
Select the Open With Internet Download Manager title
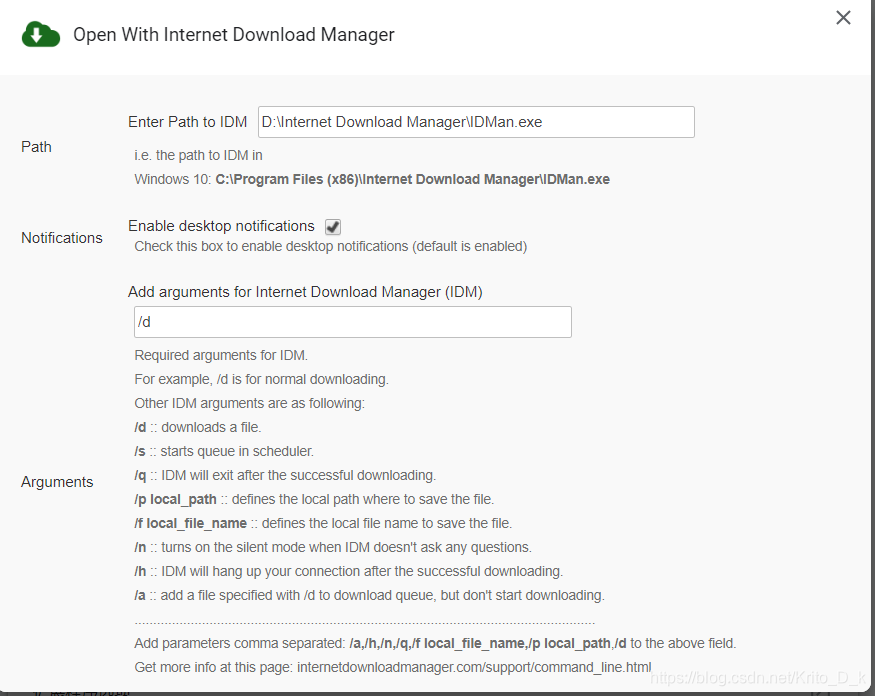(234, 35)
